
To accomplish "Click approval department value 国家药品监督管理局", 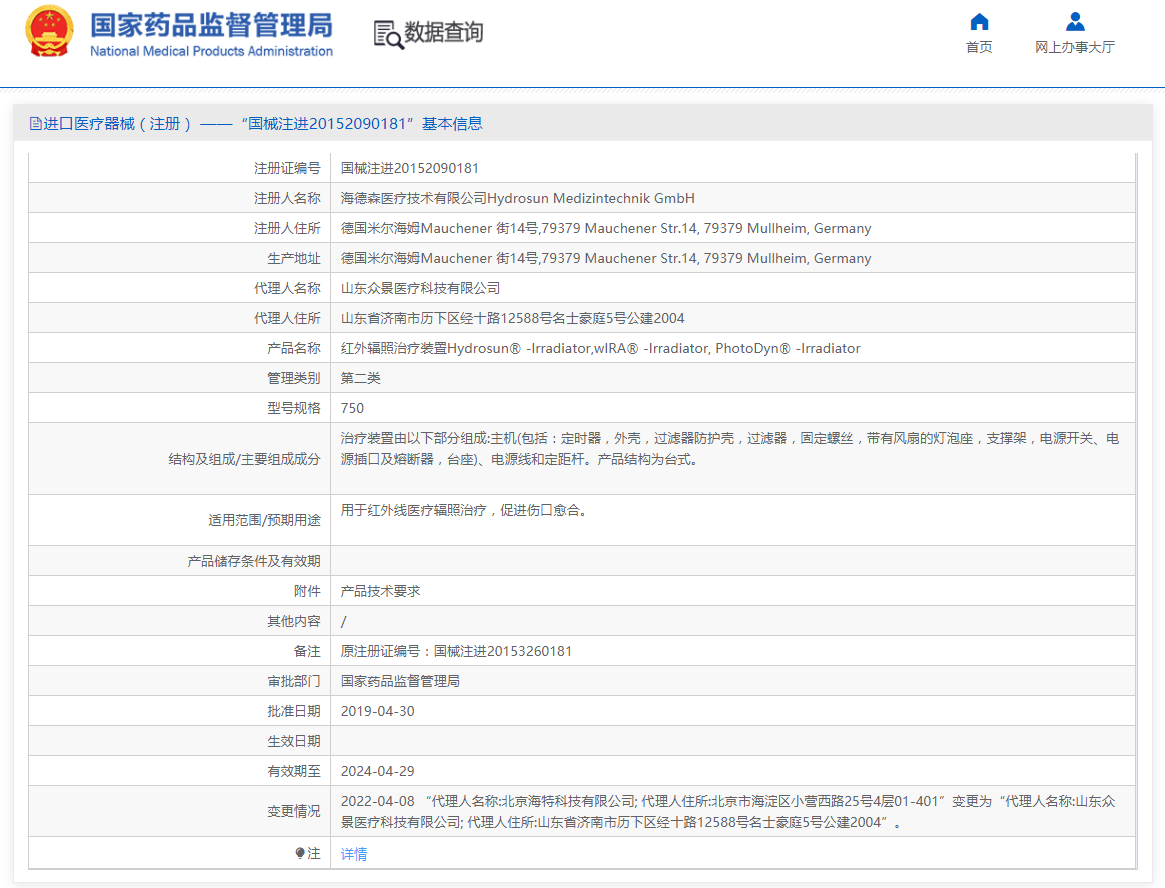I will [x=400, y=681].
